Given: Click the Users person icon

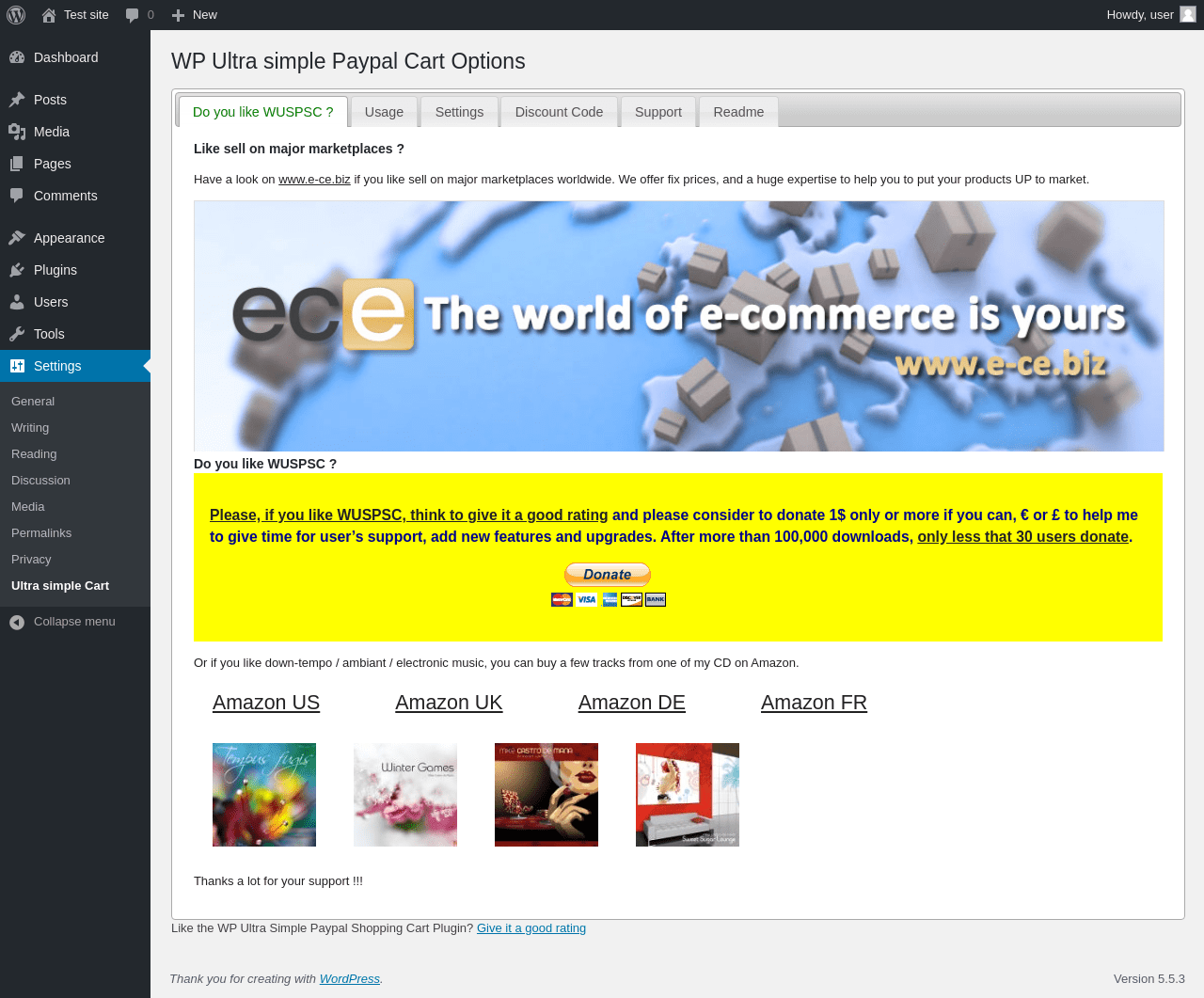Looking at the screenshot, I should coord(17,302).
